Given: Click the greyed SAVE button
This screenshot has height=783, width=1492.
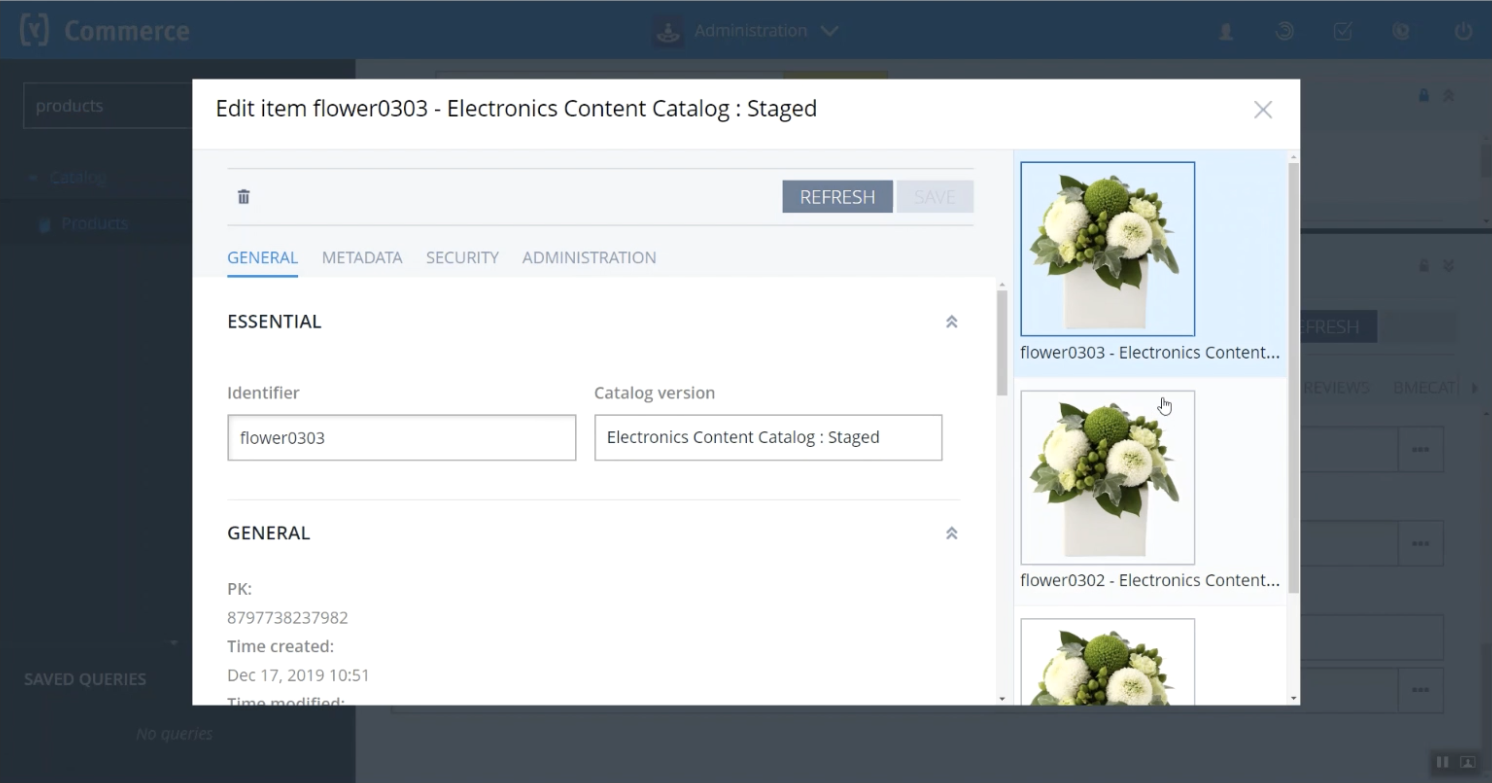Looking at the screenshot, I should (935, 197).
